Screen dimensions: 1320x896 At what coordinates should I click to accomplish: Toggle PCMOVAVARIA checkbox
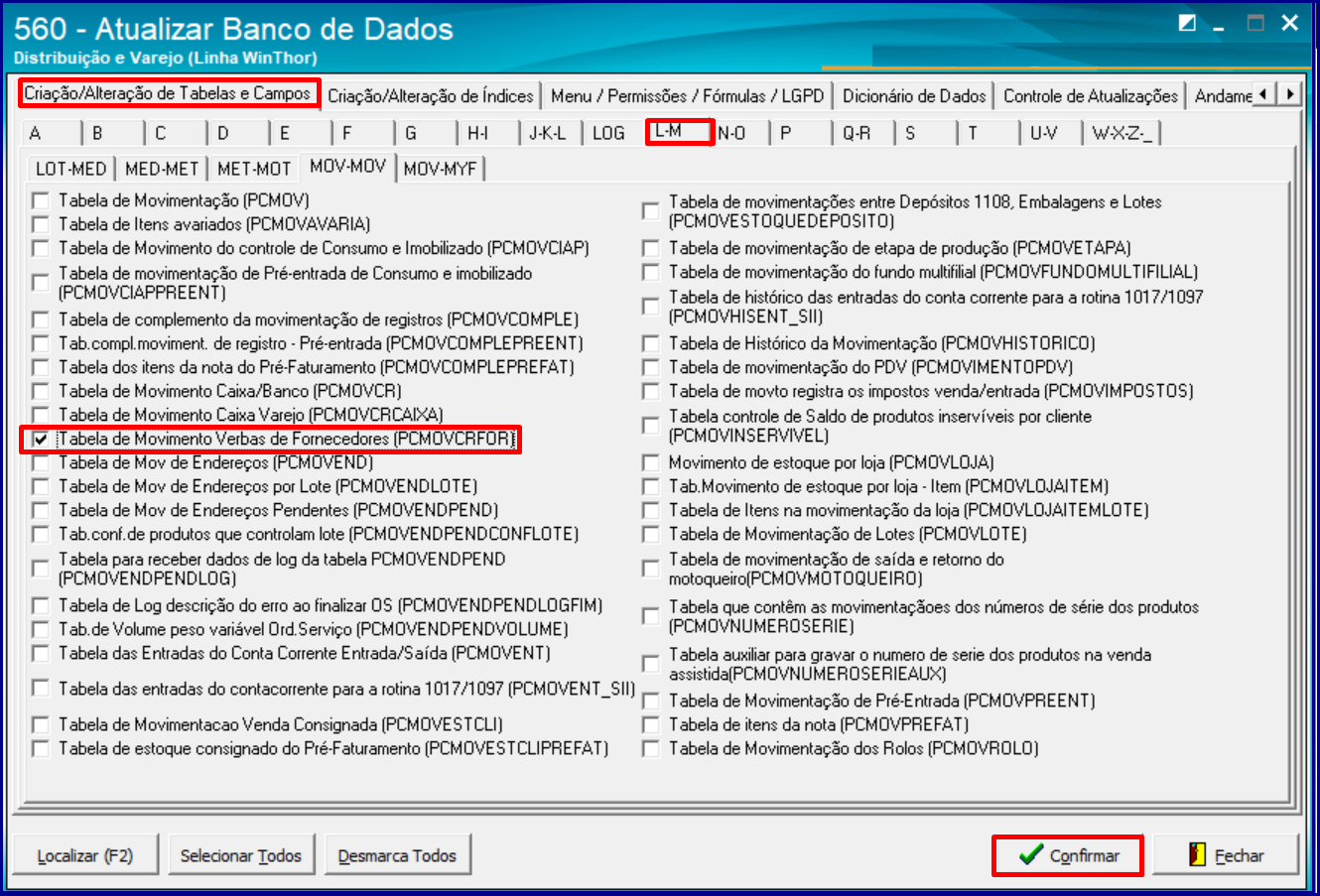click(40, 224)
